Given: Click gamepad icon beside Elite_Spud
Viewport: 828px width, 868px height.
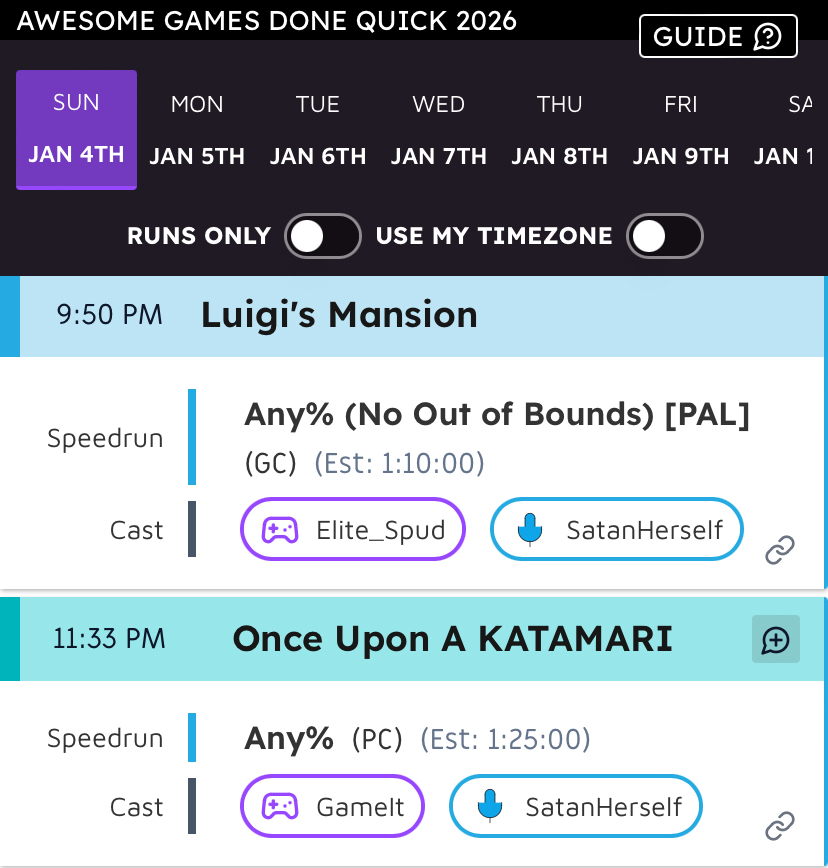Looking at the screenshot, I should pos(280,529).
